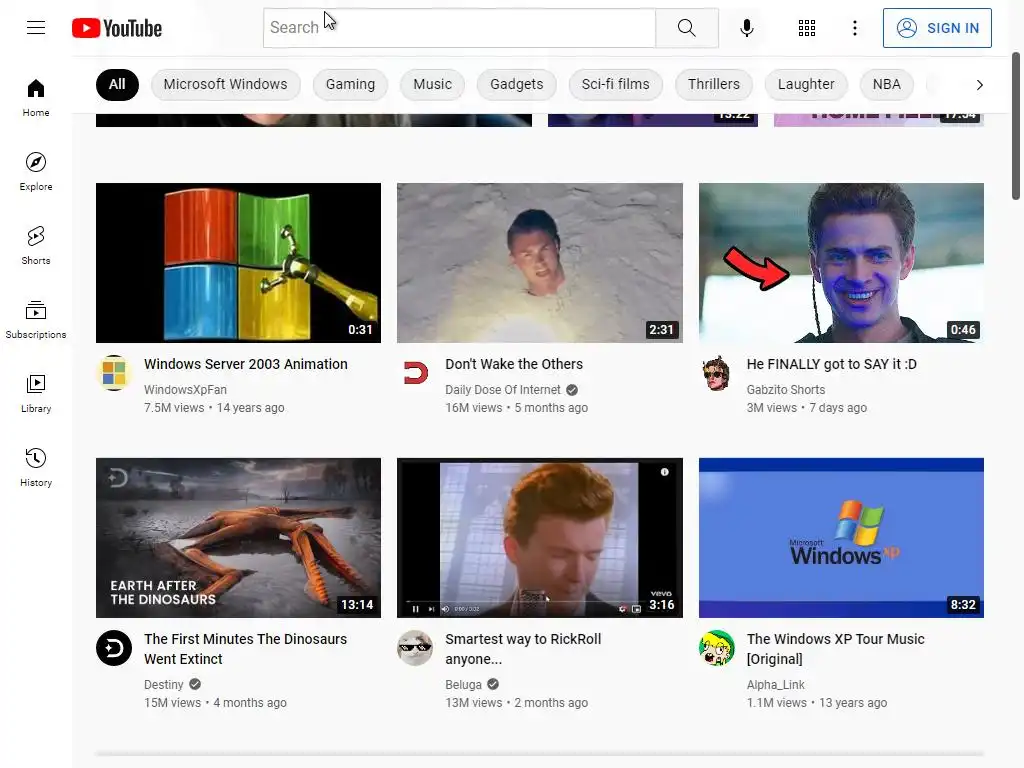This screenshot has width=1024, height=768.
Task: Open The Windows XP Tour Music title
Action: pyautogui.click(x=835, y=648)
